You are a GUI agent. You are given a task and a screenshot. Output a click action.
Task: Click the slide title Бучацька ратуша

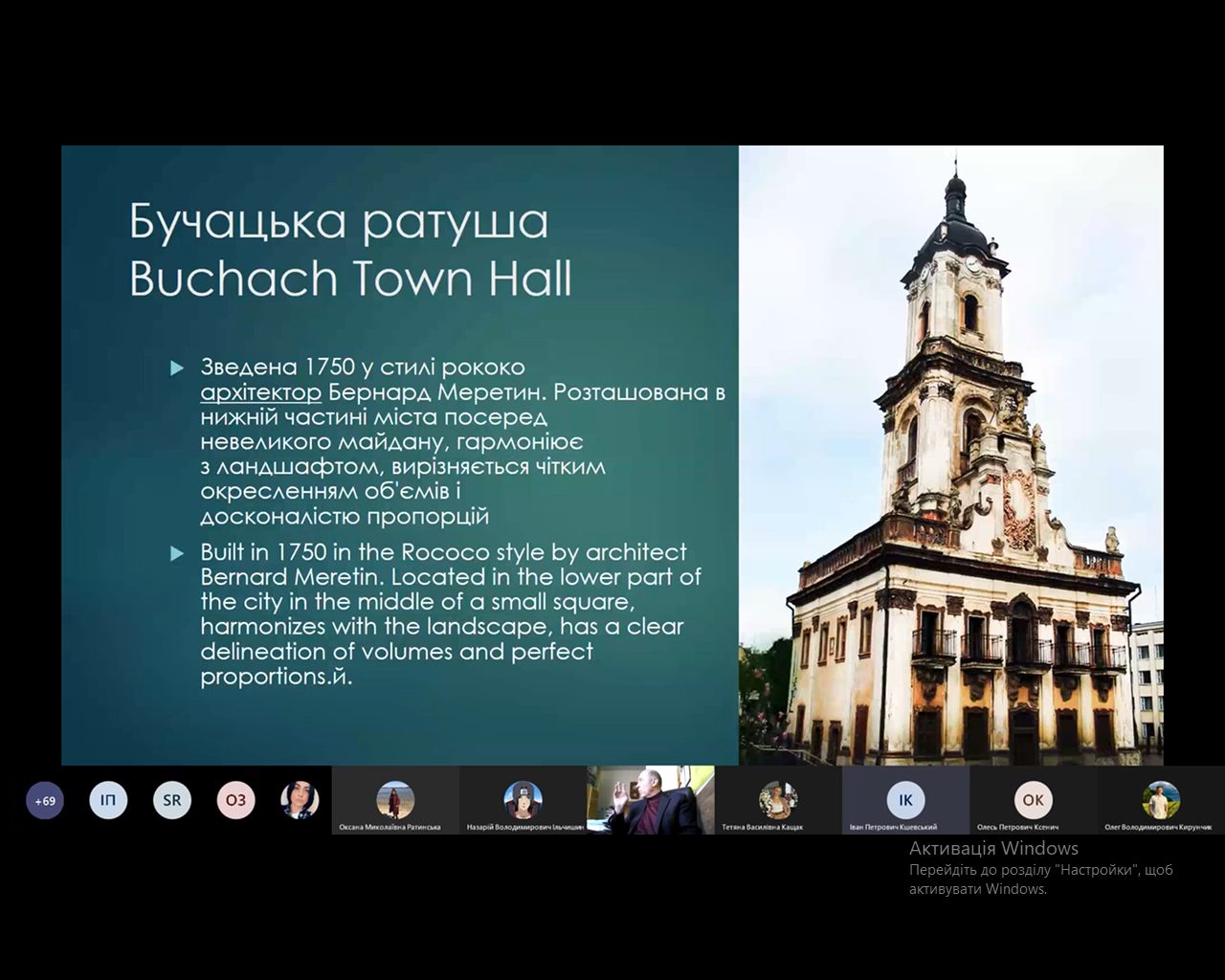339,221
